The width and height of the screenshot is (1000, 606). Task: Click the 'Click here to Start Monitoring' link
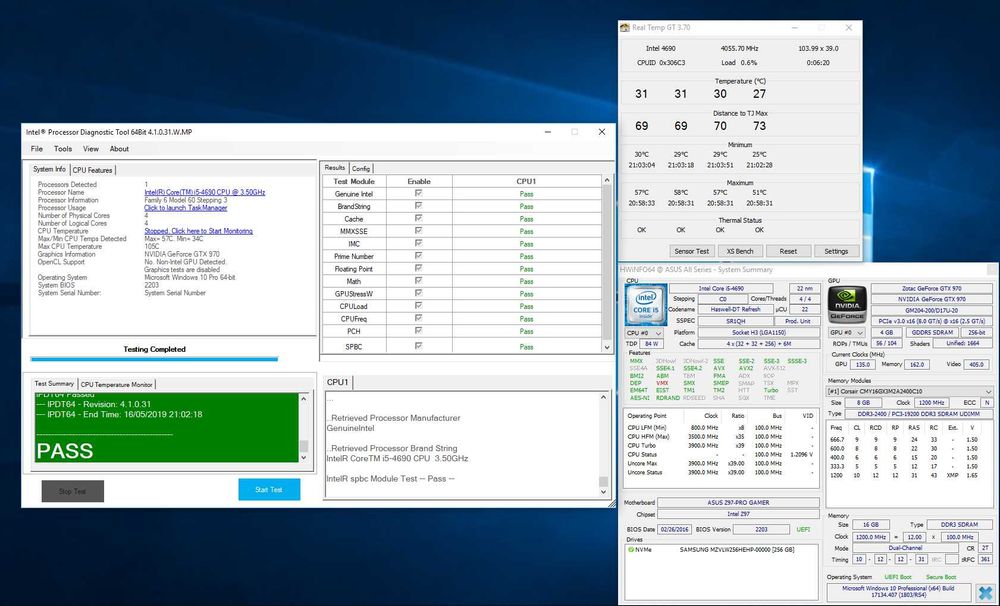click(x=198, y=231)
